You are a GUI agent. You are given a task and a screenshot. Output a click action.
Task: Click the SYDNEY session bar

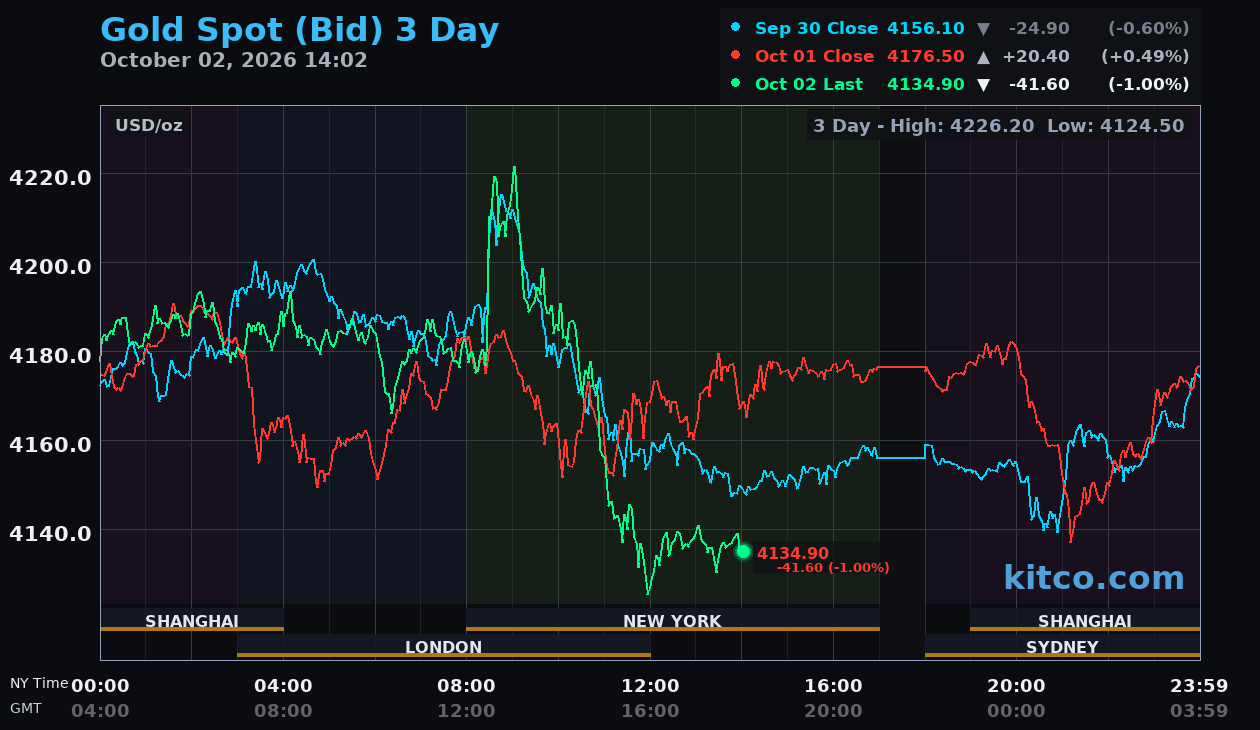1063,646
